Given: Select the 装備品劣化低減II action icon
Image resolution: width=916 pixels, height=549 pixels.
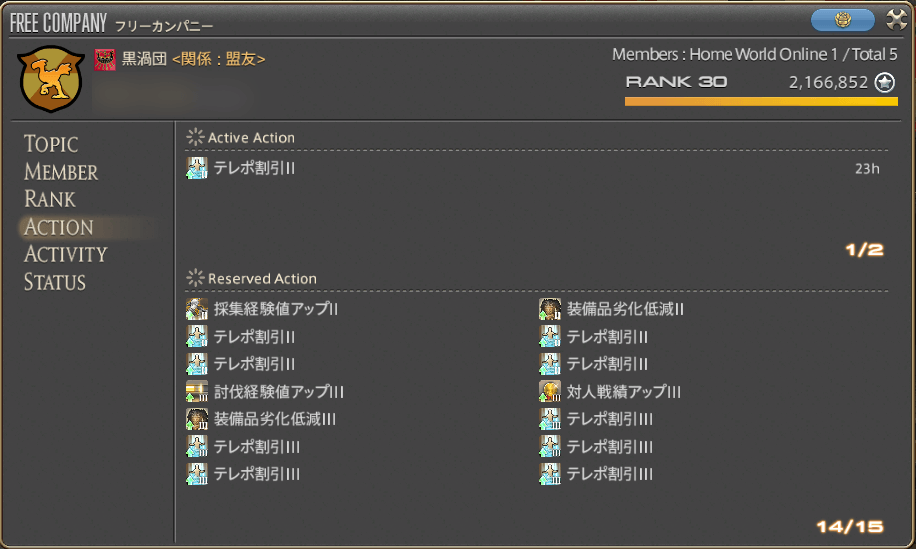Looking at the screenshot, I should (x=549, y=309).
